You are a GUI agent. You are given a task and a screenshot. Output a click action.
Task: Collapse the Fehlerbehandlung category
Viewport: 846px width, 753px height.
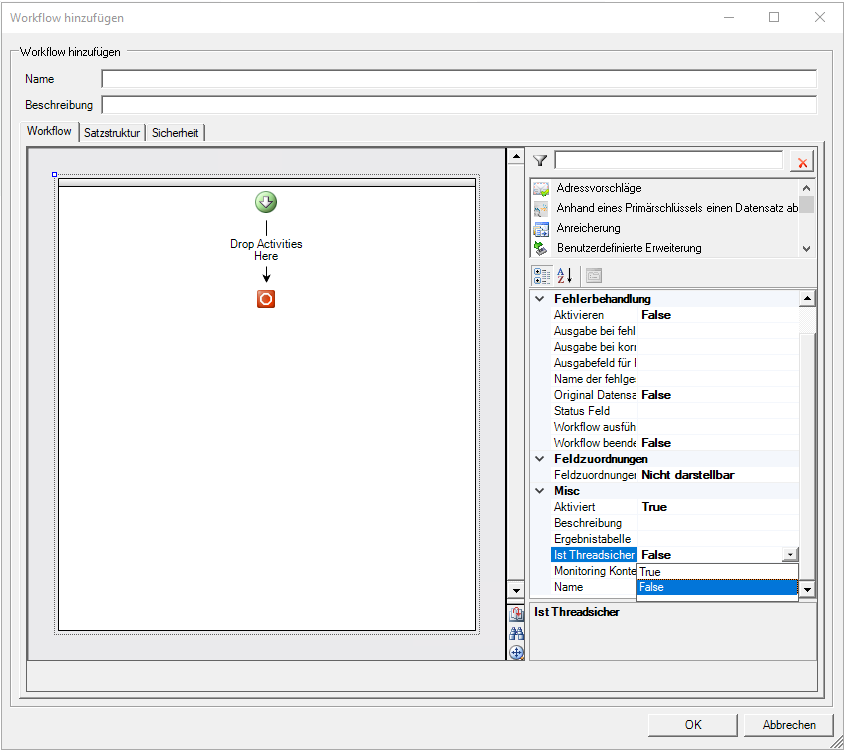540,298
